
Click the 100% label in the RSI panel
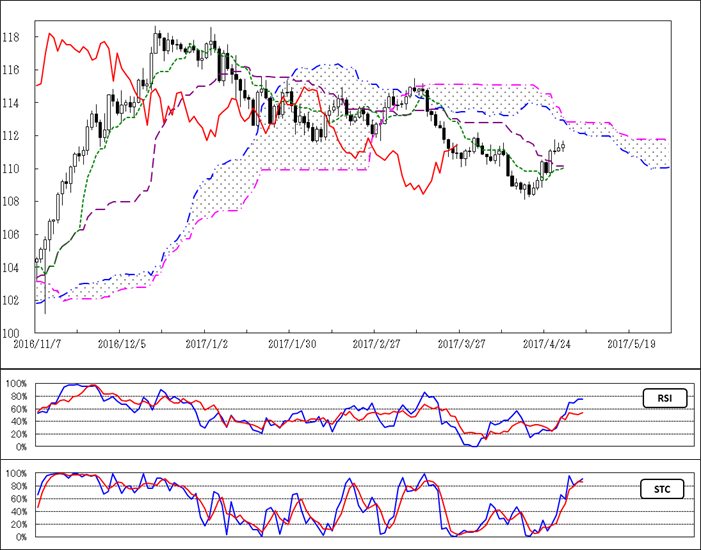17,384
